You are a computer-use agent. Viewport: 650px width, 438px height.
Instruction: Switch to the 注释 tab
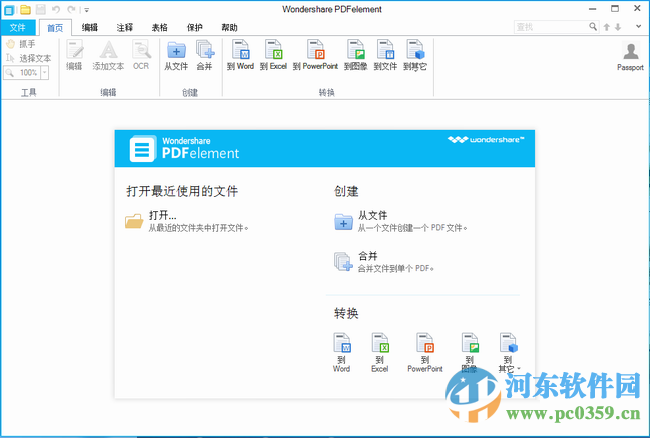point(125,28)
